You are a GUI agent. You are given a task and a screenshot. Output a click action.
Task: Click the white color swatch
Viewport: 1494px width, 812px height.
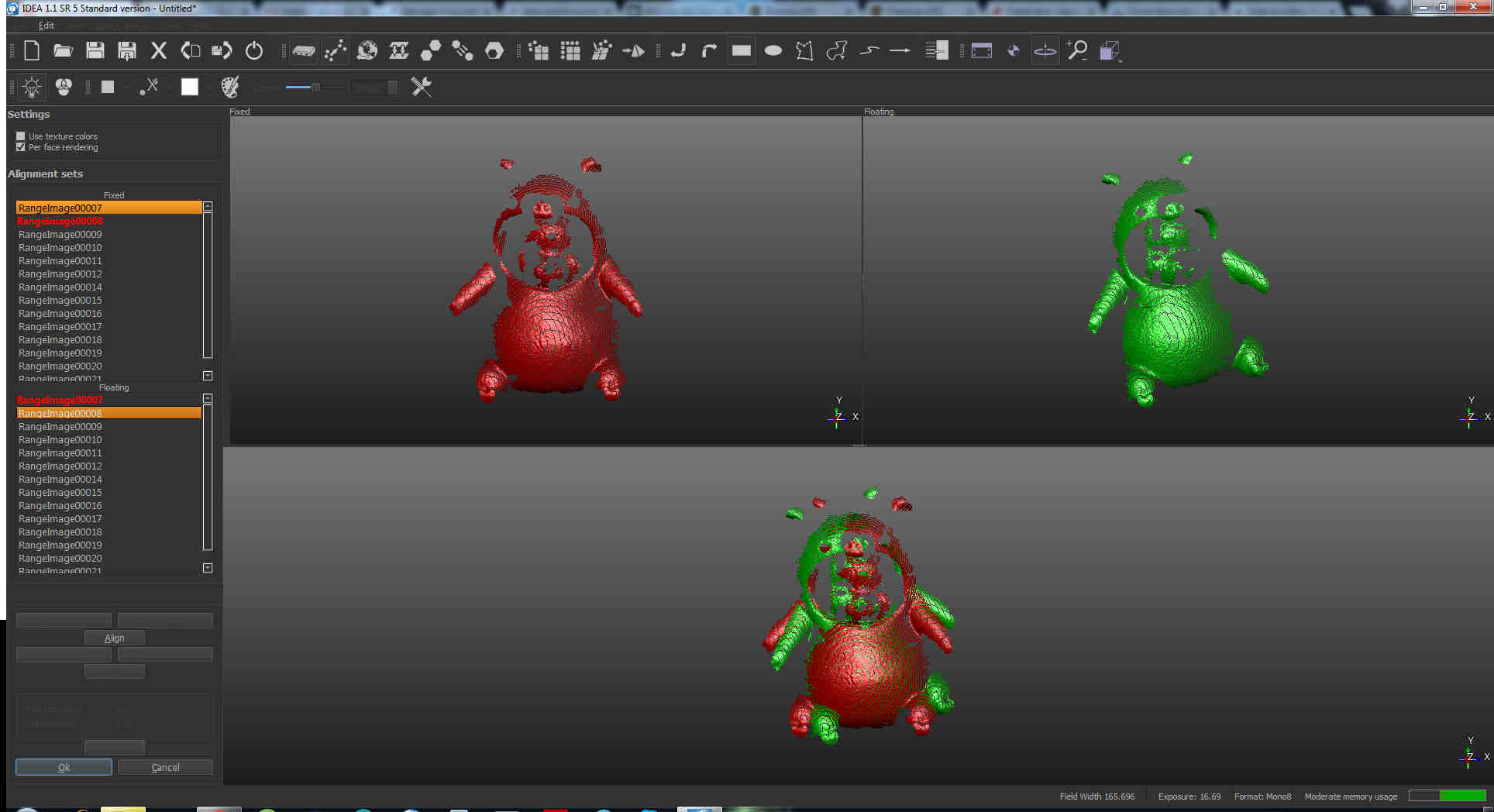(190, 87)
